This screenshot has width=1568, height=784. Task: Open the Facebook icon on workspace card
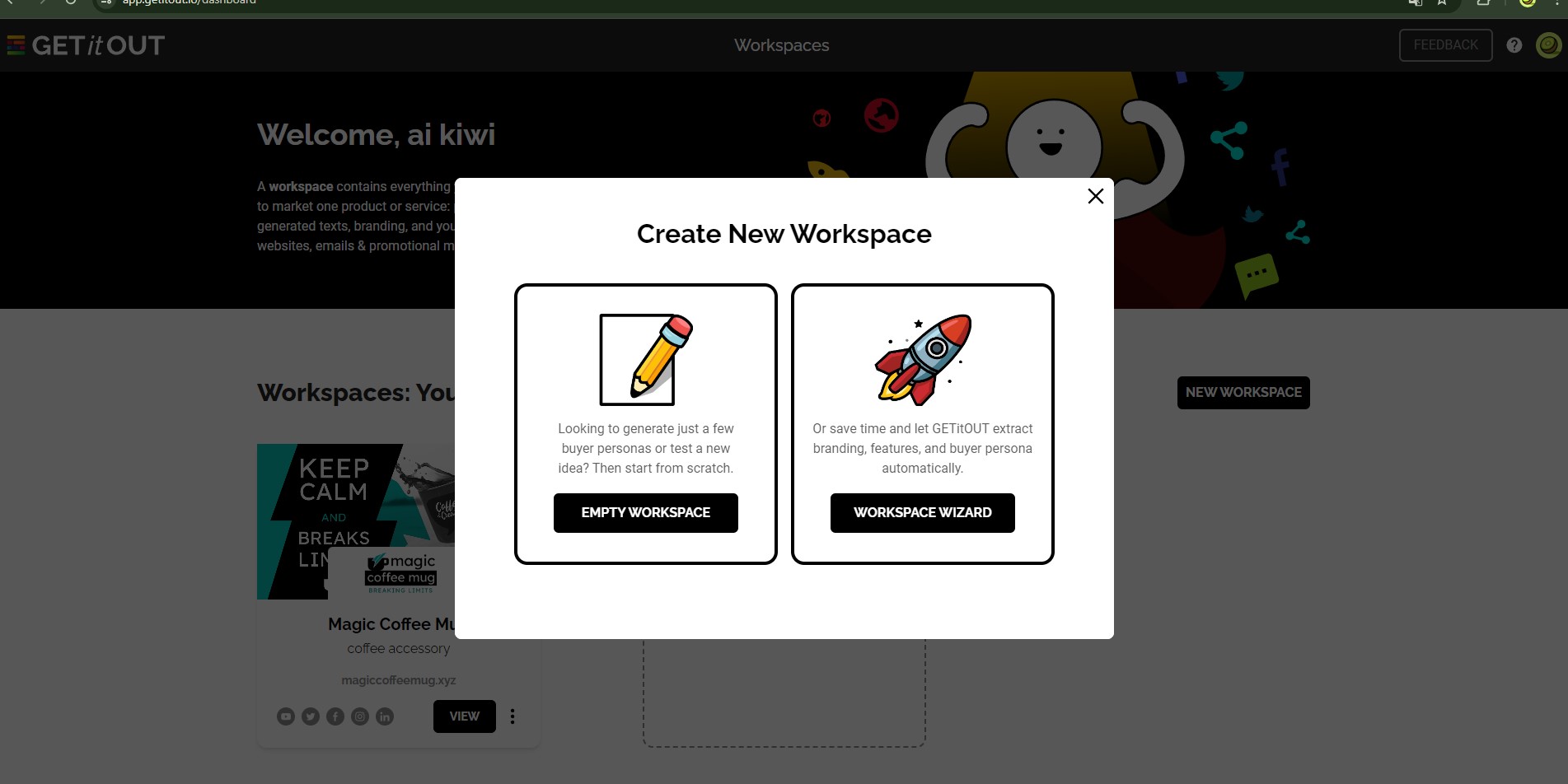tap(335, 716)
